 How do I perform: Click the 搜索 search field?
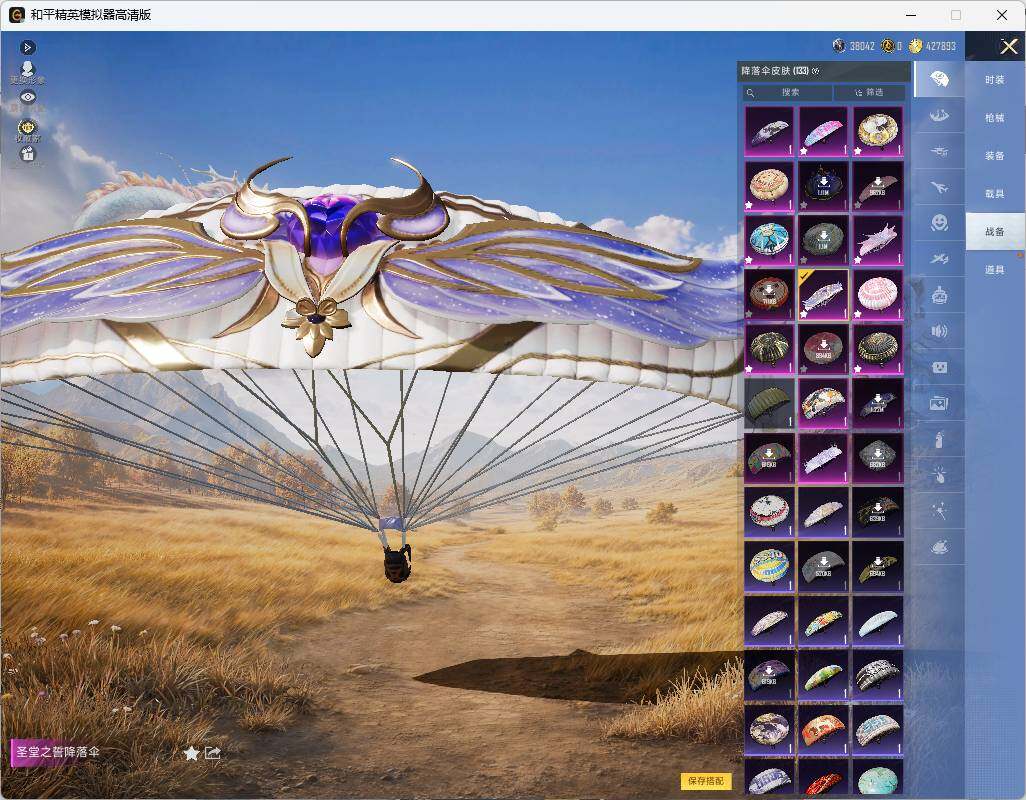787,92
